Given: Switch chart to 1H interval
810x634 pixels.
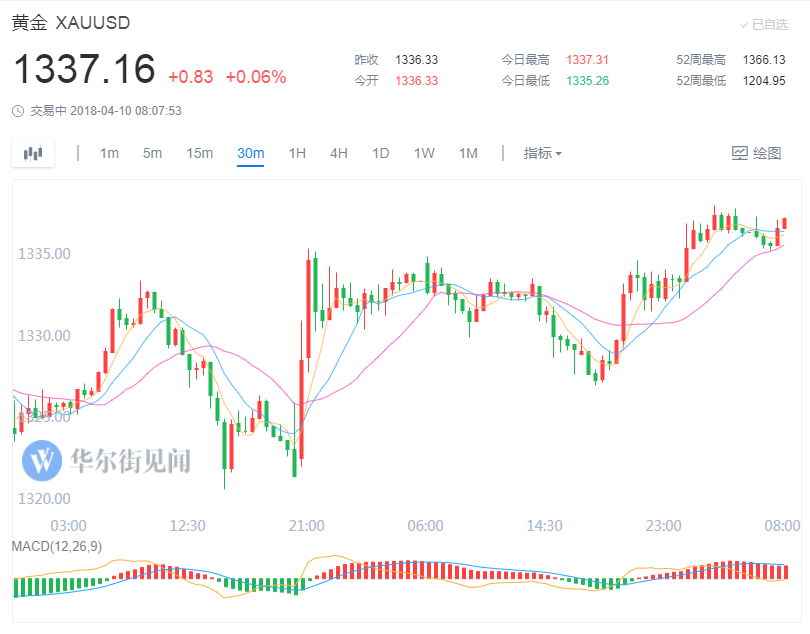Looking at the screenshot, I should [x=297, y=153].
